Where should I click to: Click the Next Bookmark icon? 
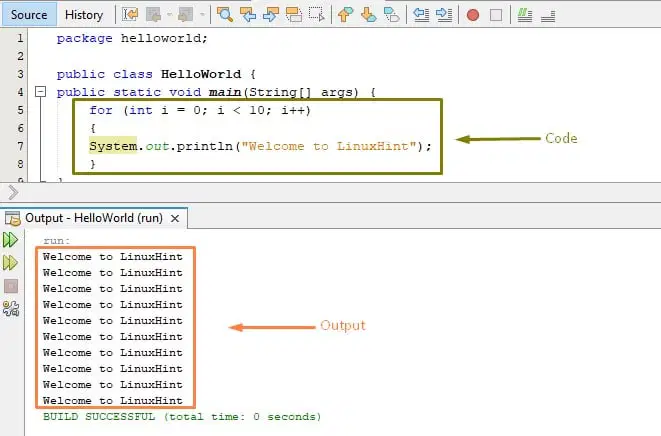(369, 15)
